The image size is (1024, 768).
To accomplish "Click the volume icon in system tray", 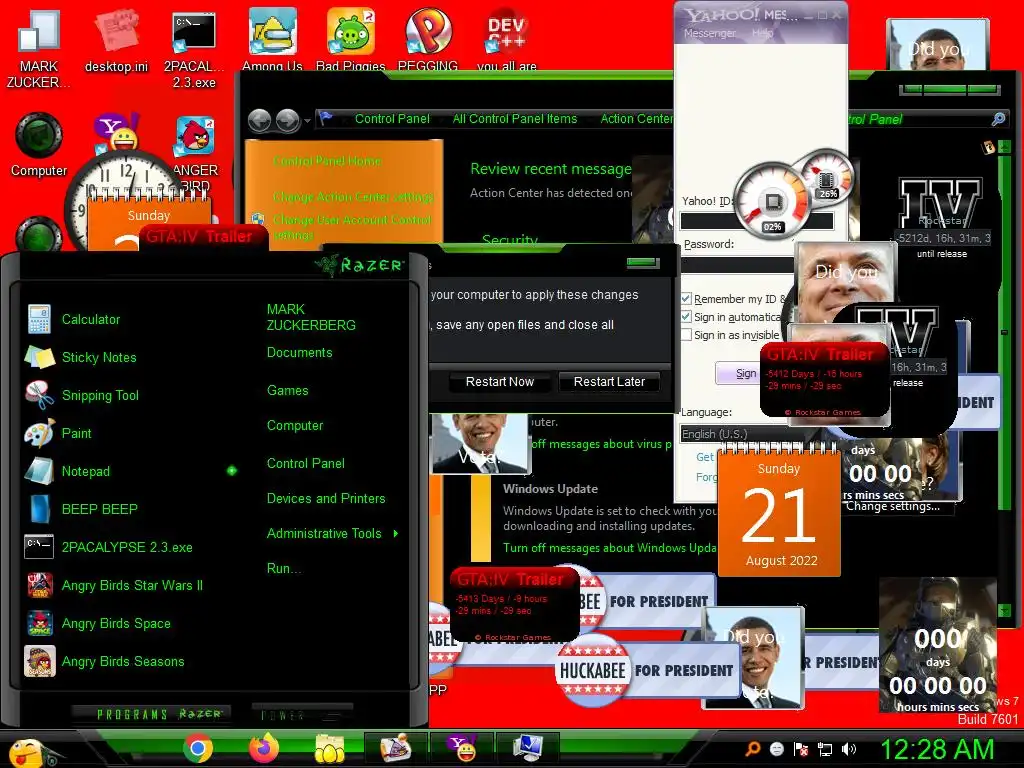I will (849, 749).
